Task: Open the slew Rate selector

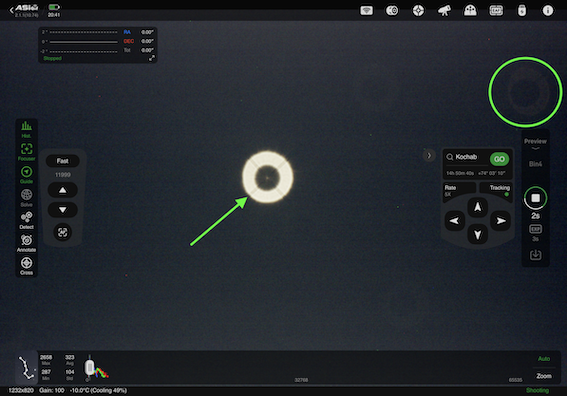Action: pyautogui.click(x=459, y=191)
